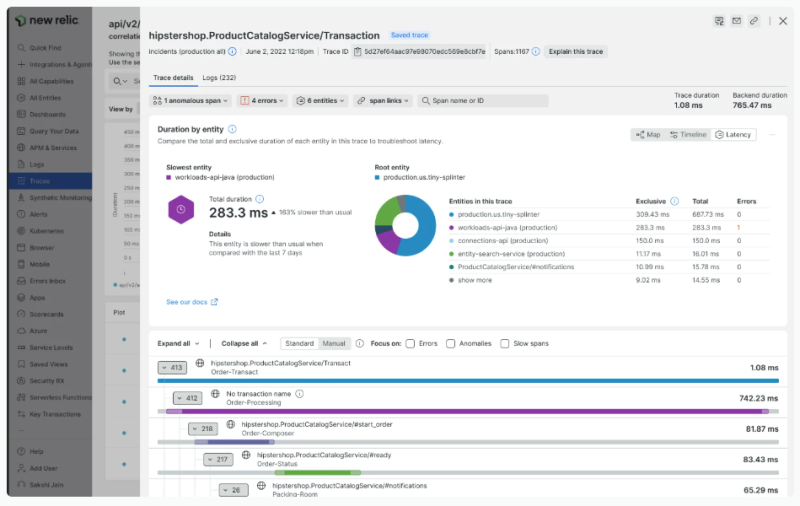Check the Anomalies focus checkbox
The width and height of the screenshot is (800, 506).
point(451,344)
